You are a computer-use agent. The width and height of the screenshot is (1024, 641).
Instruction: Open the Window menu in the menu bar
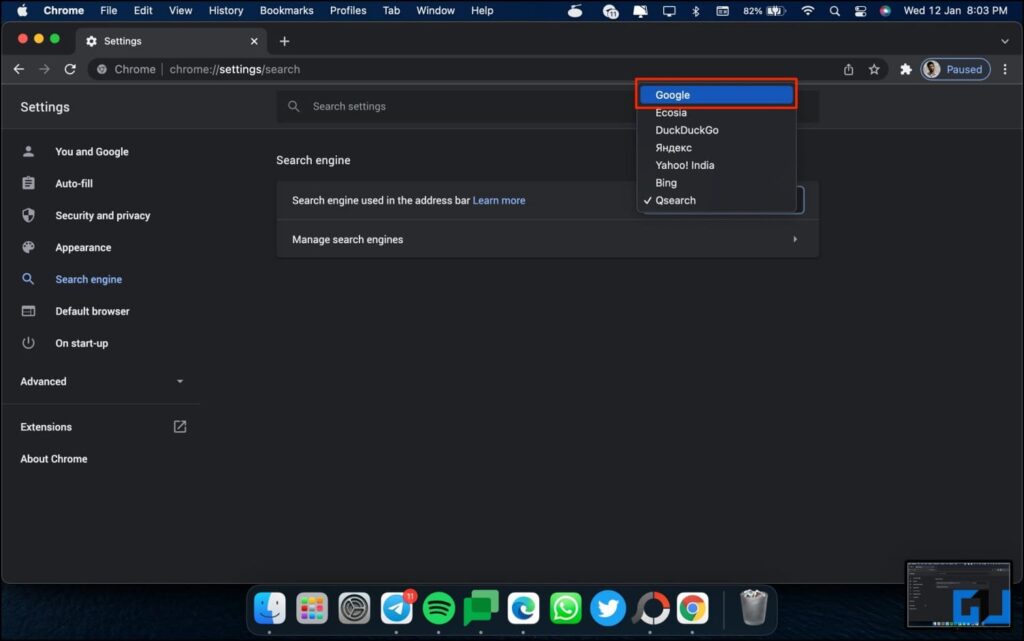(x=436, y=10)
